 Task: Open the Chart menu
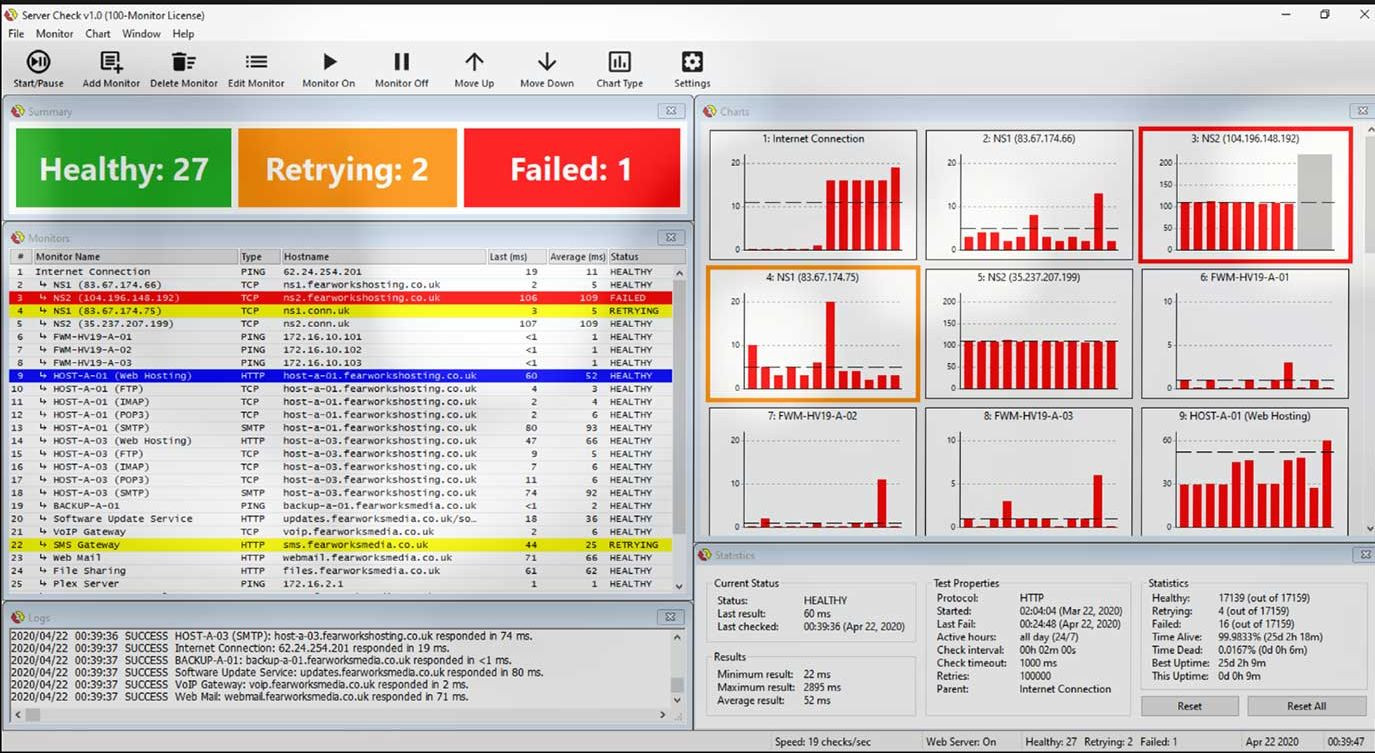point(98,33)
